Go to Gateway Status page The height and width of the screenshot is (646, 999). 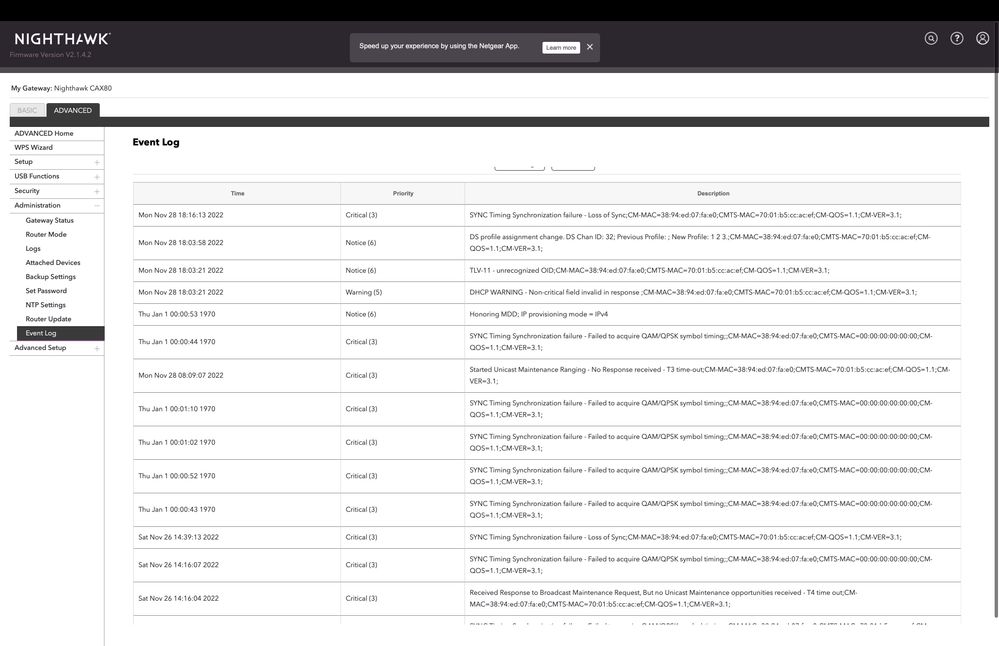click(x=50, y=220)
